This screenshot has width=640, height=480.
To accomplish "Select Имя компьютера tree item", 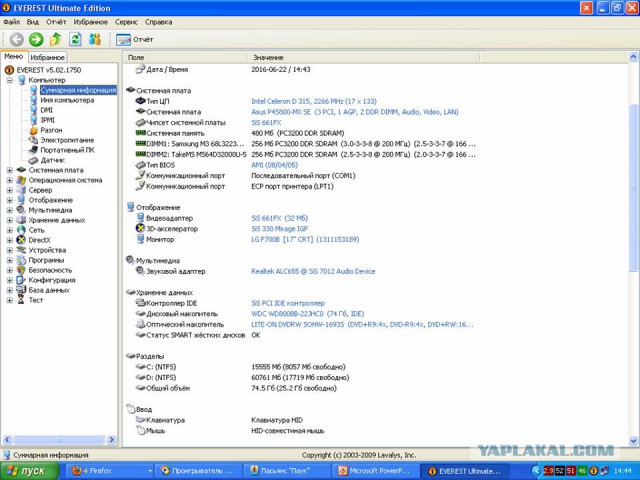I will pos(67,100).
